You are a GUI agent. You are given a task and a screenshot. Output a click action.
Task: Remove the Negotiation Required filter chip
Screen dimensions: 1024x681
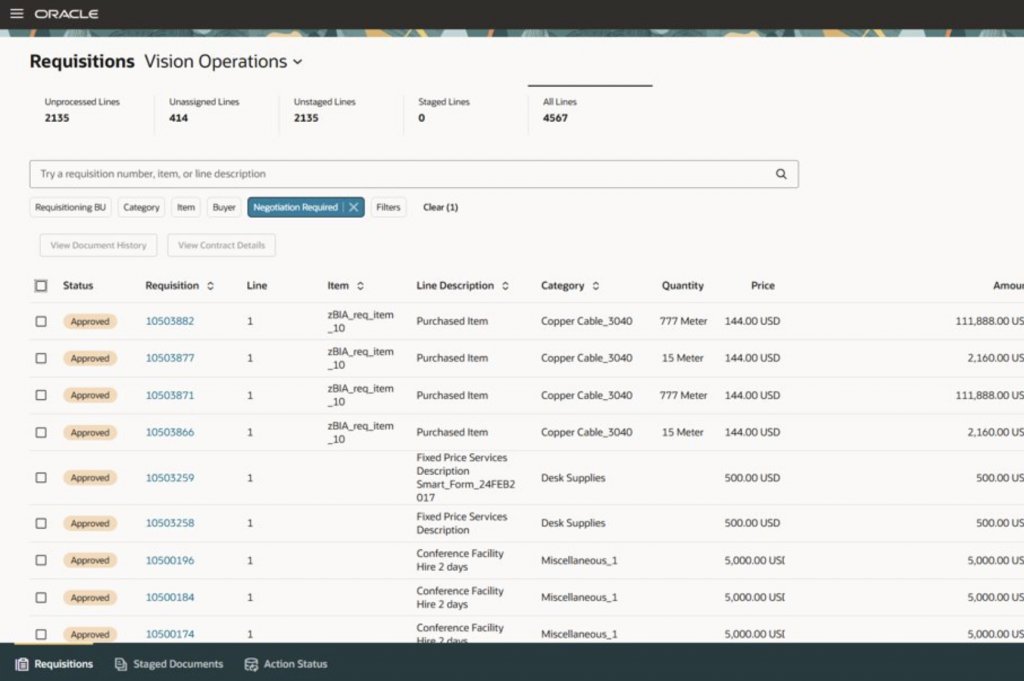pos(354,208)
